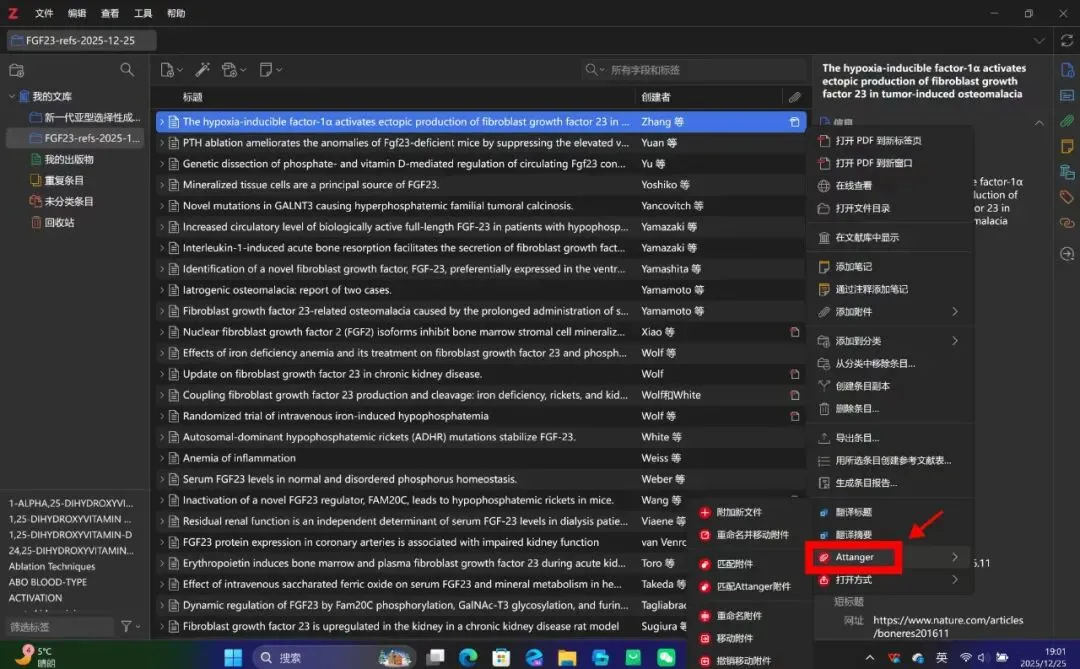The image size is (1080, 669).
Task: Choose 生成条目报告 in the context menu
Action: click(891, 483)
